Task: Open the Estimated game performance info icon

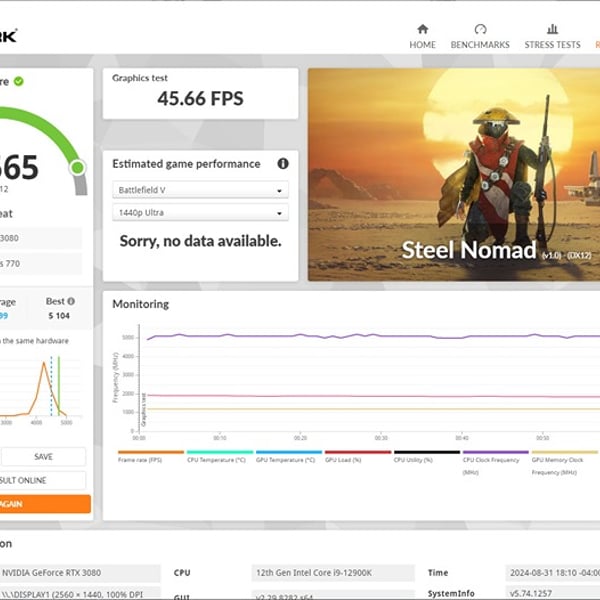Action: (283, 164)
